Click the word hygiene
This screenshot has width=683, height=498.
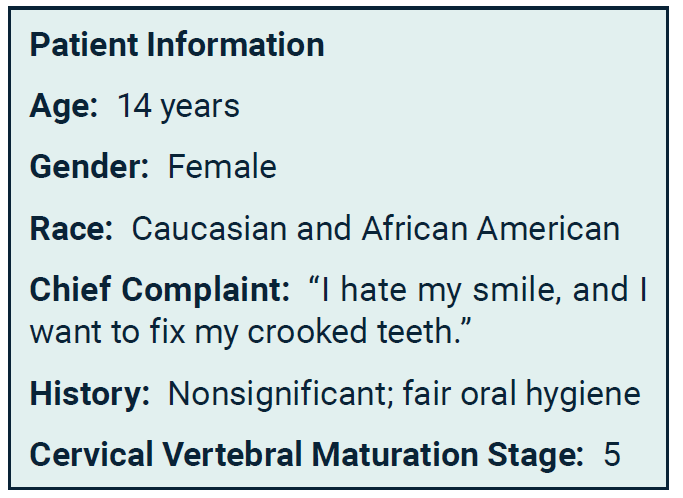pos(583,394)
